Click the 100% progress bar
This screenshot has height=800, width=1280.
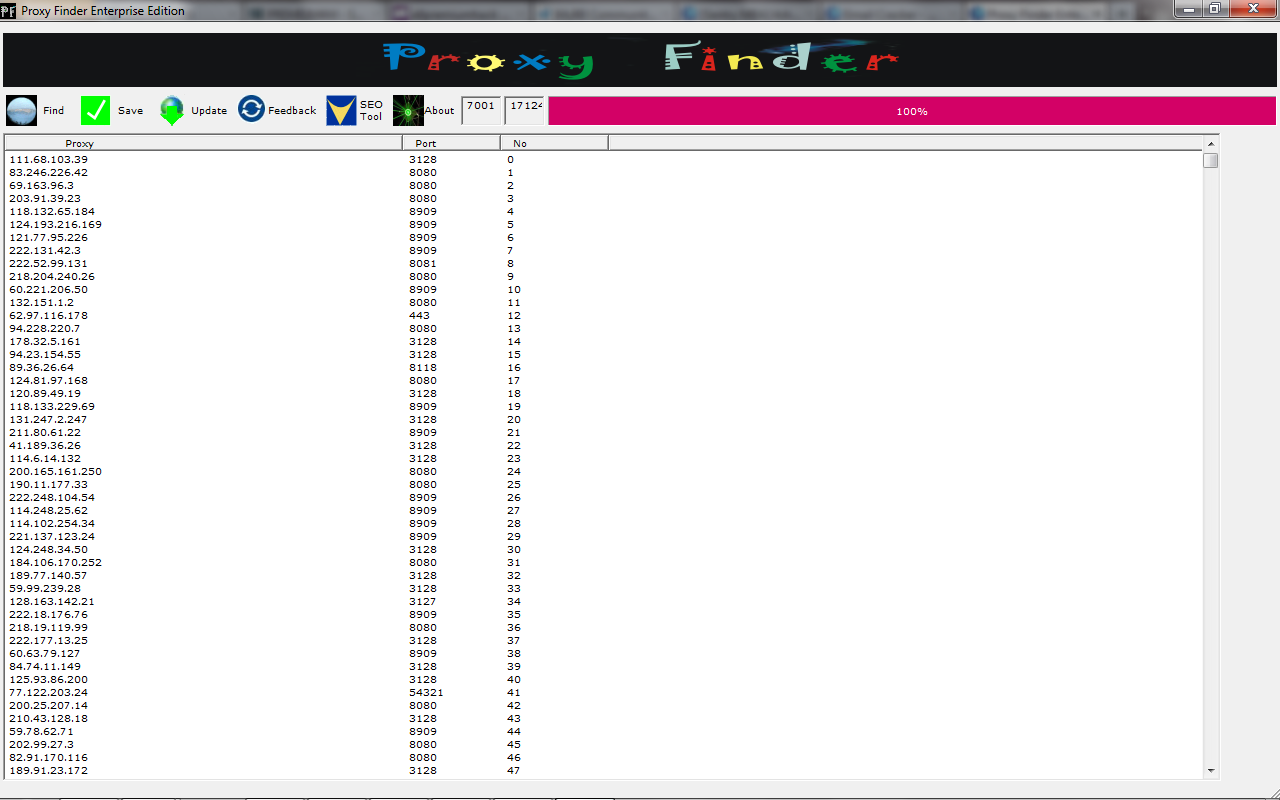pyautogui.click(x=912, y=111)
